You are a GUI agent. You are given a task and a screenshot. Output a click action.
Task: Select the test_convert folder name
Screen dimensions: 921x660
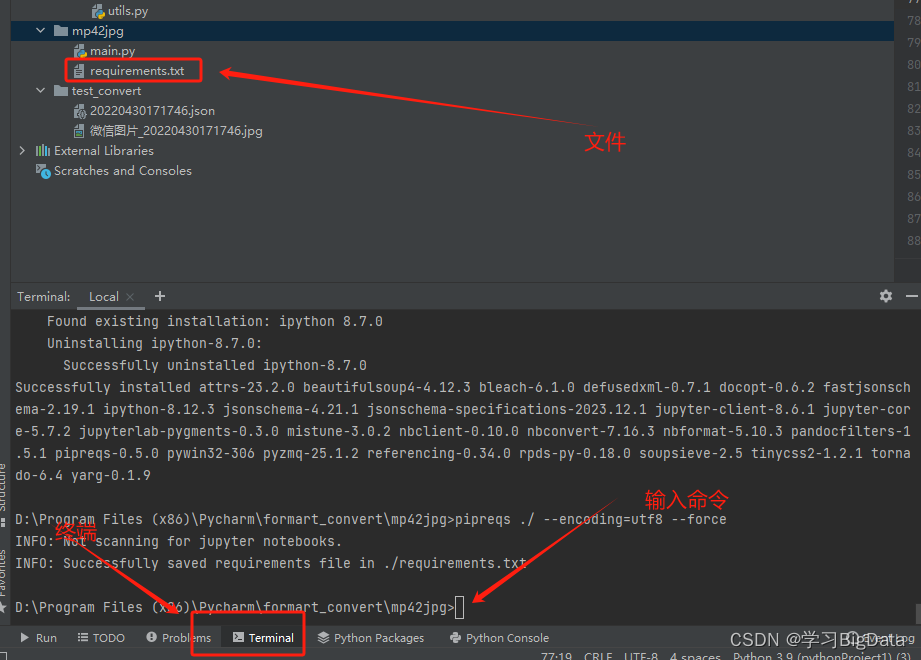[x=106, y=91]
